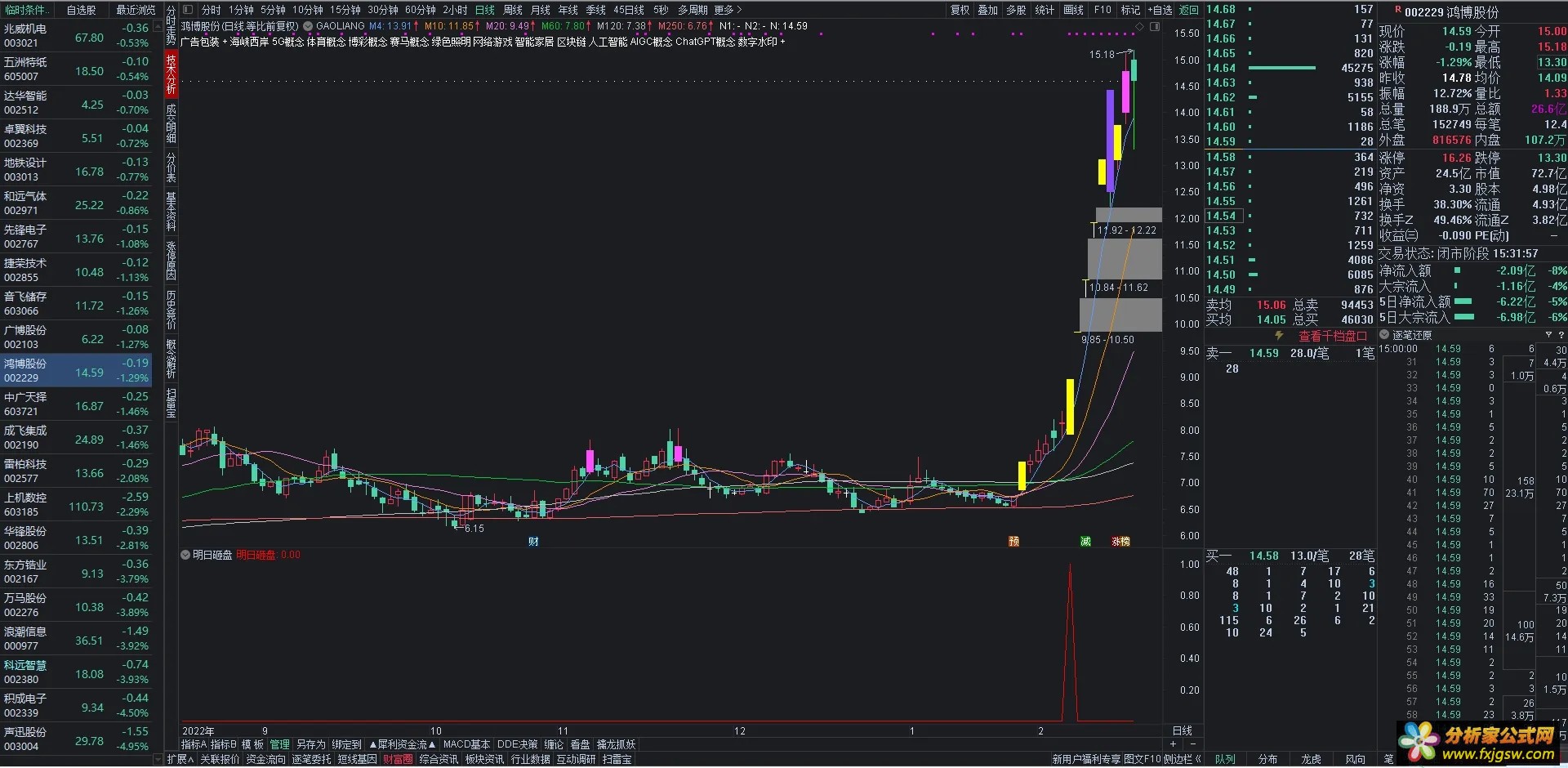
Task: Click the 11.92-12.22 gap label on chart
Action: [x=1127, y=230]
